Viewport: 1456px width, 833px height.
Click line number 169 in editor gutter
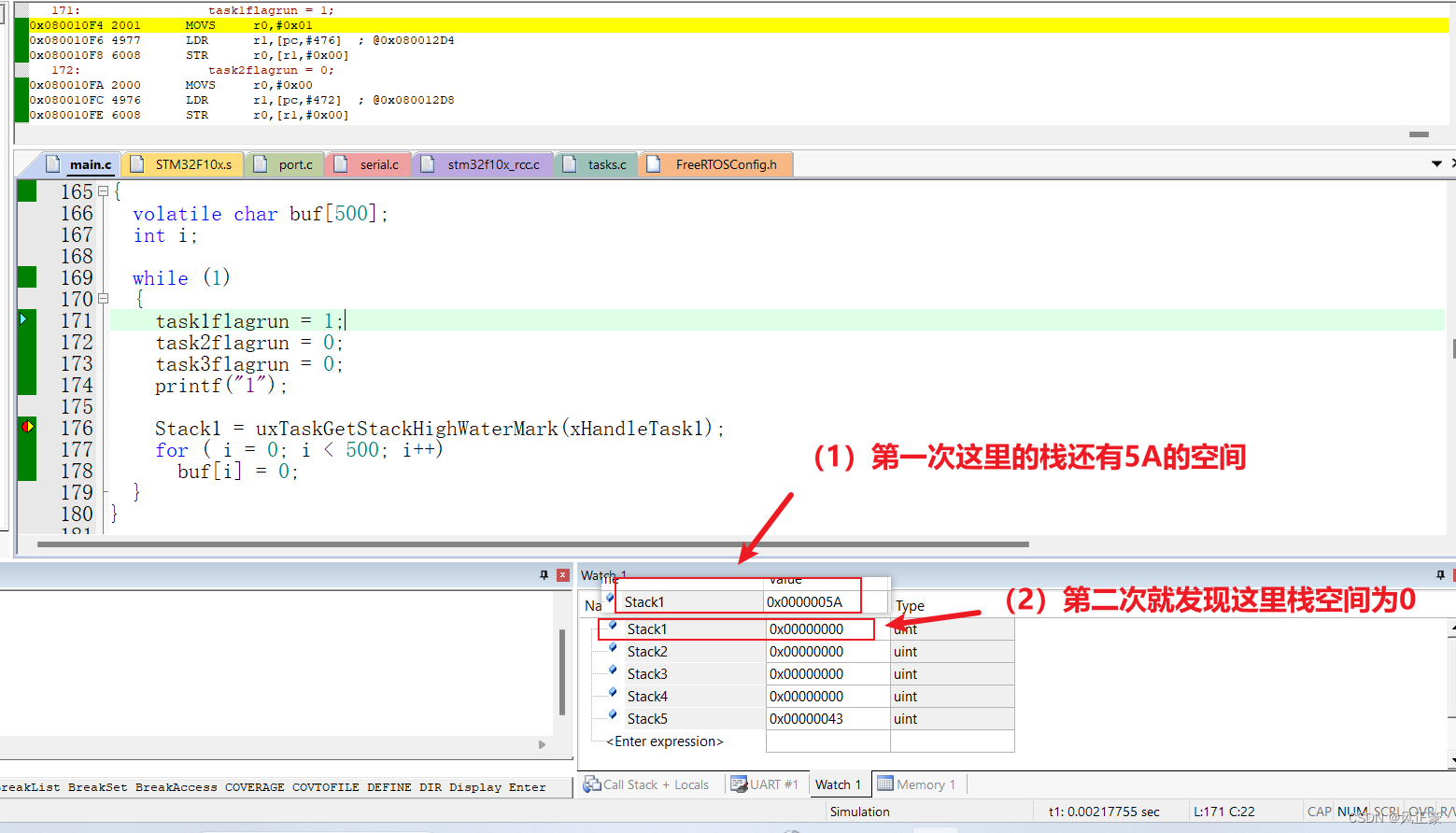coord(77,277)
